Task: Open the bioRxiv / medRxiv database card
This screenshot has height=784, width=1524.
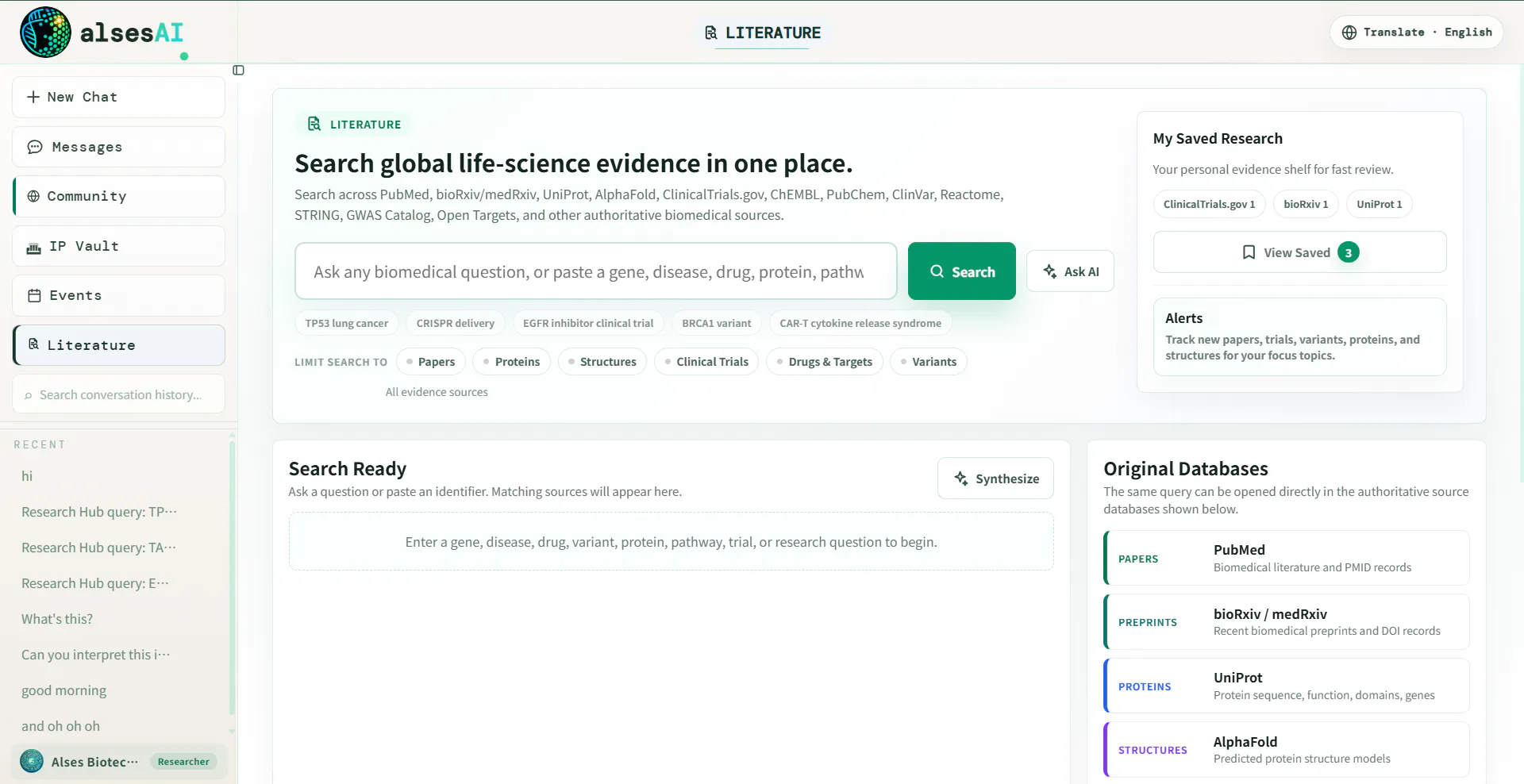Action: tap(1287, 622)
